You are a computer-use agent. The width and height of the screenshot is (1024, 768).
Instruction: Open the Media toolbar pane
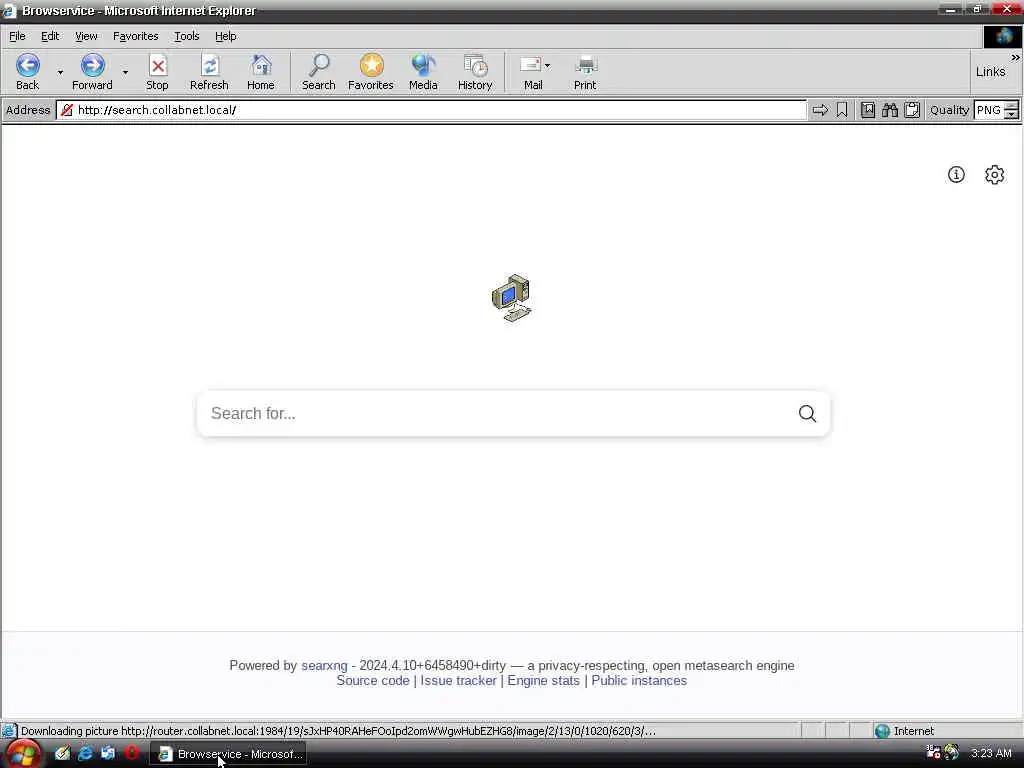[x=423, y=72]
